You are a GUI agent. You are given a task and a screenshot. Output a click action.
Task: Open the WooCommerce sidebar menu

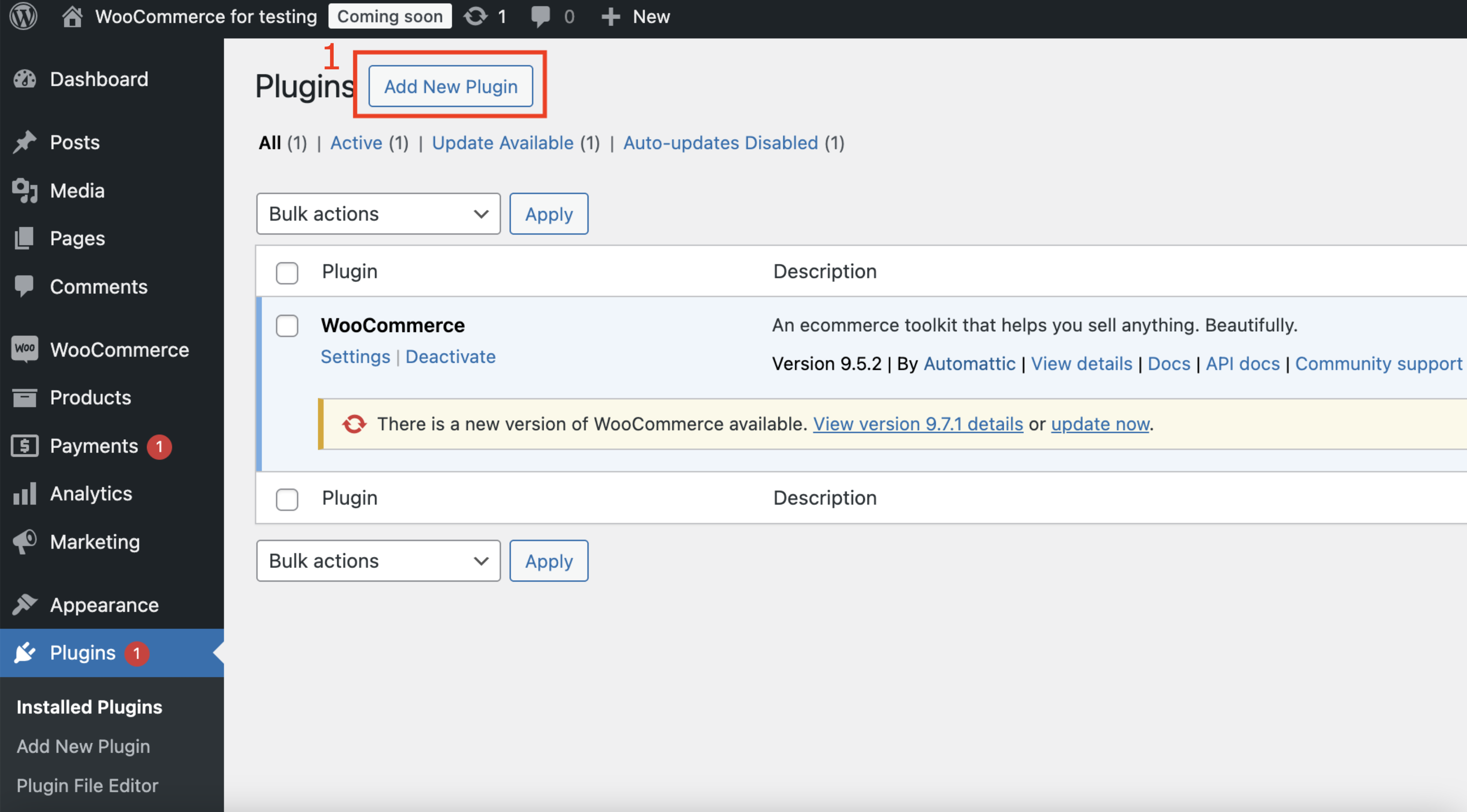(120, 349)
